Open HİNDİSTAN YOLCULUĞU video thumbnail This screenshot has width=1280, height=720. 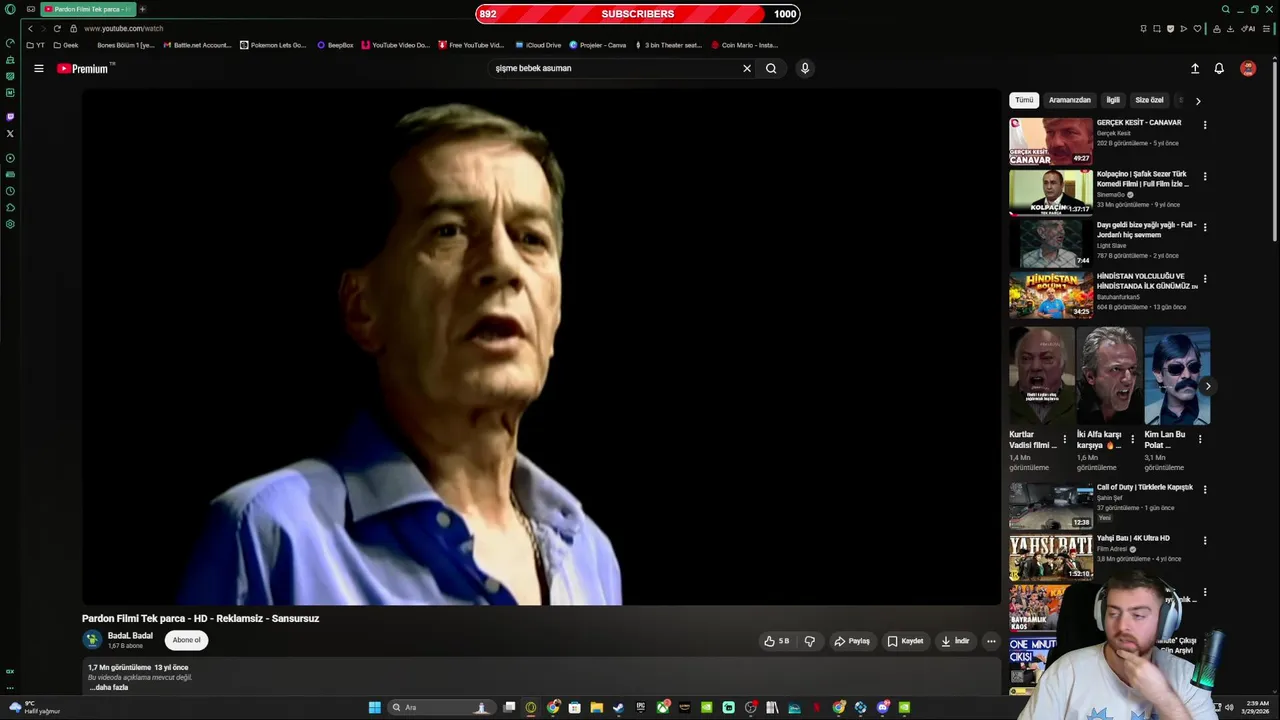pyautogui.click(x=1051, y=294)
